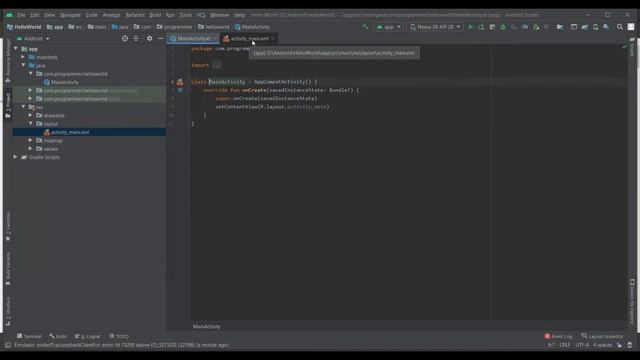Collapse the java folder
Image resolution: width=640 pixels, height=360 pixels.
[23, 65]
